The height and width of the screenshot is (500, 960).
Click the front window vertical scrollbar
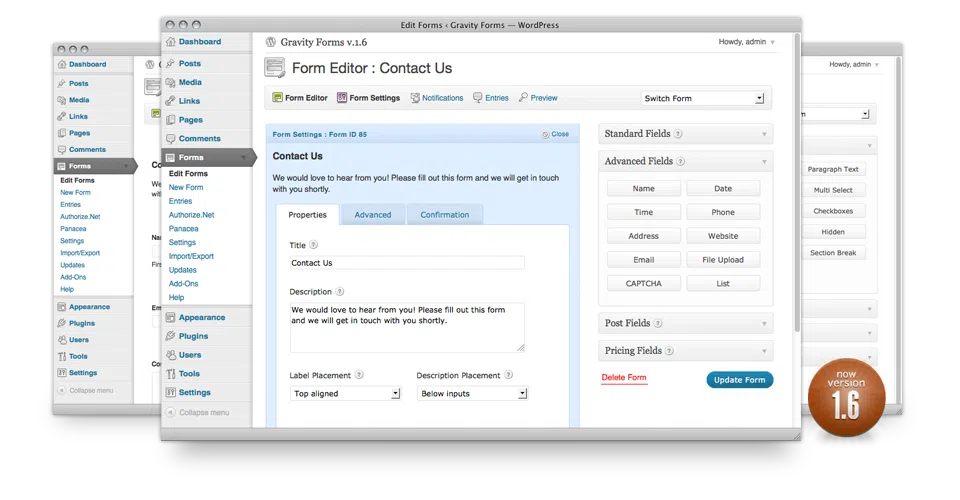point(797,184)
